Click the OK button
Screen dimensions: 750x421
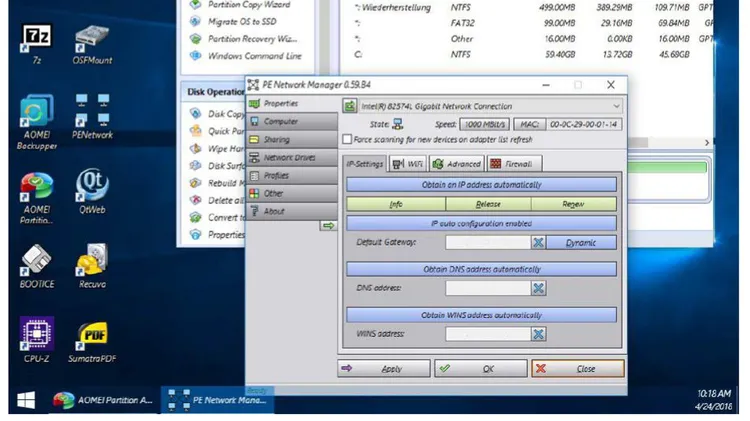pos(481,369)
